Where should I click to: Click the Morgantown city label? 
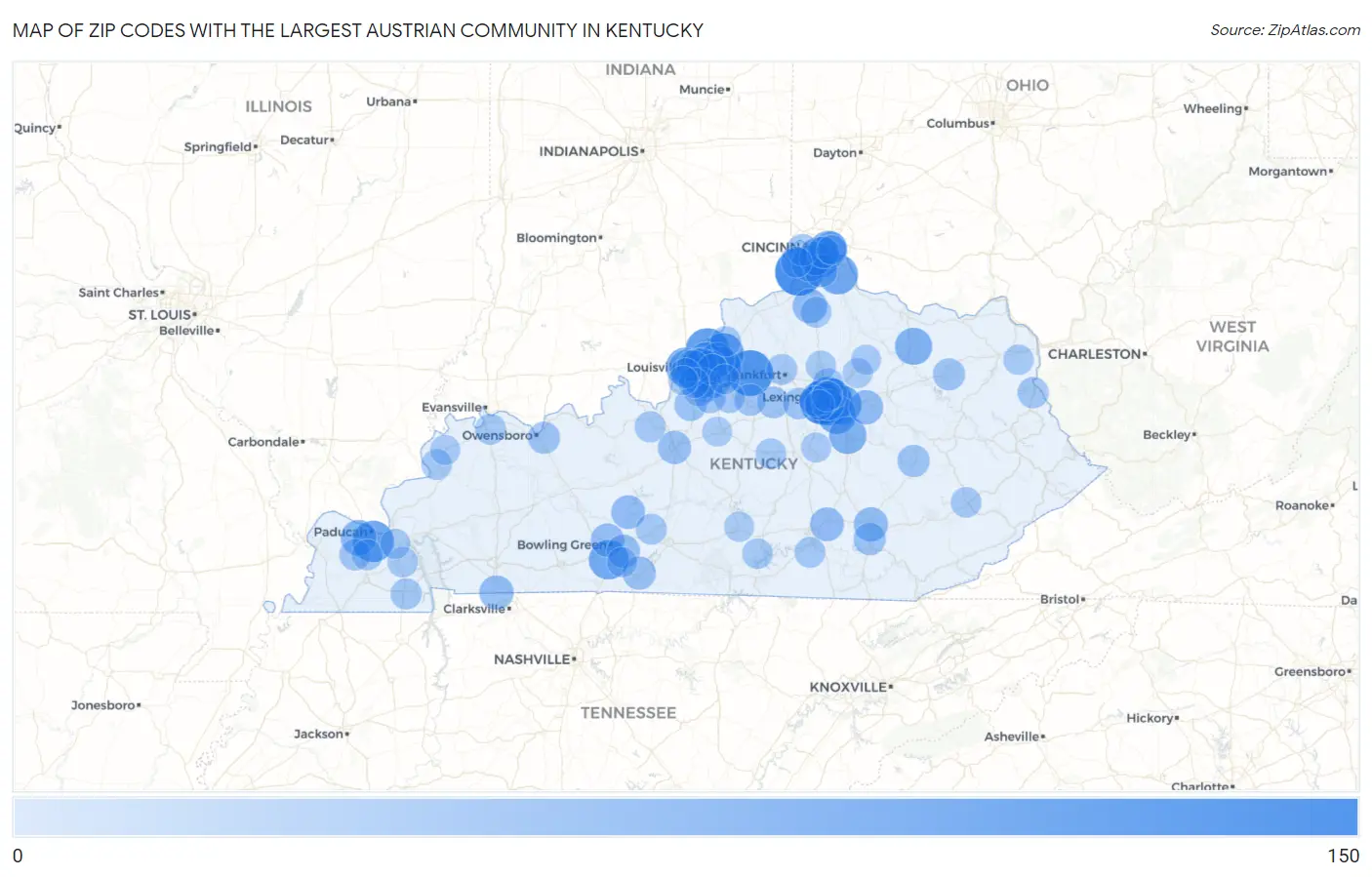tap(1288, 171)
